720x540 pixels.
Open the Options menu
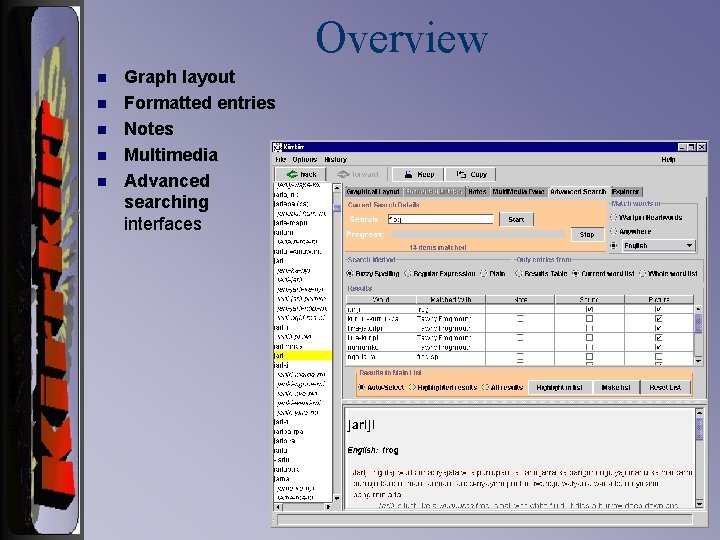click(x=304, y=159)
